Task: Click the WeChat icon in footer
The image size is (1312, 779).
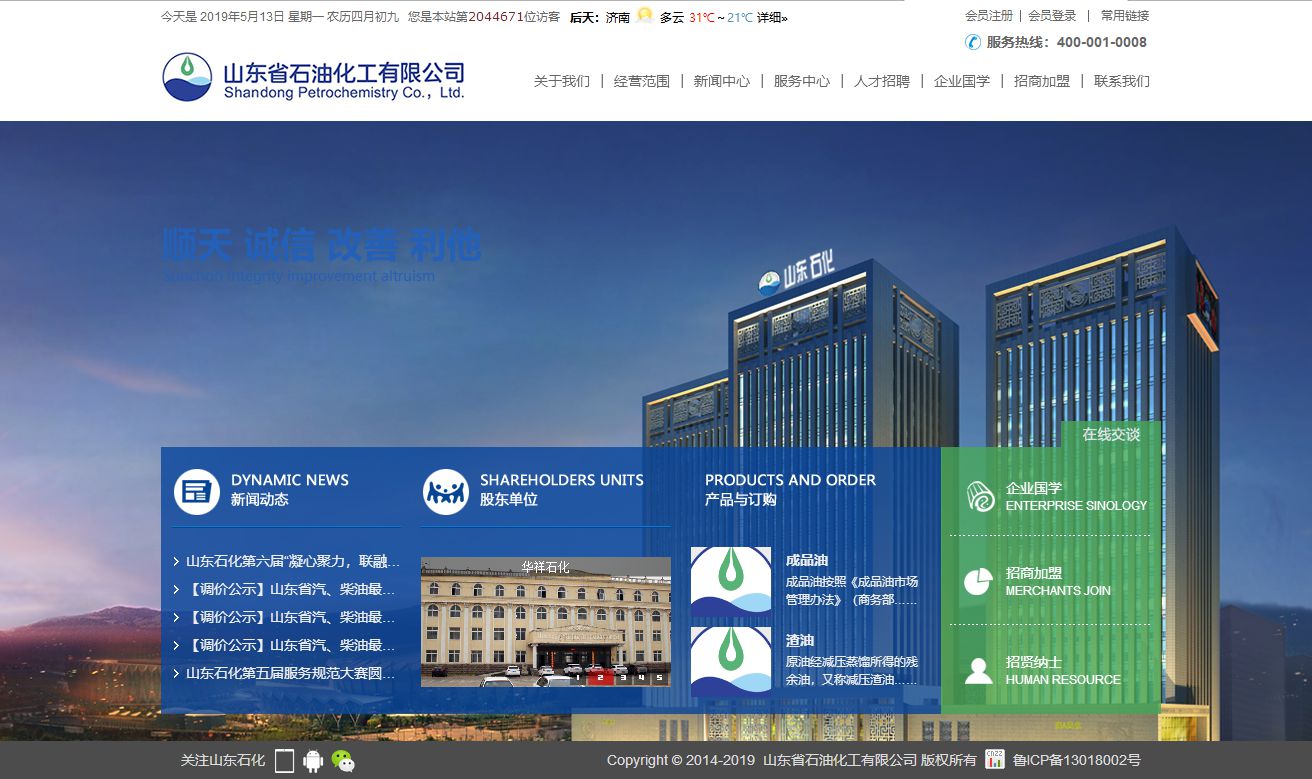Action: pyautogui.click(x=343, y=761)
